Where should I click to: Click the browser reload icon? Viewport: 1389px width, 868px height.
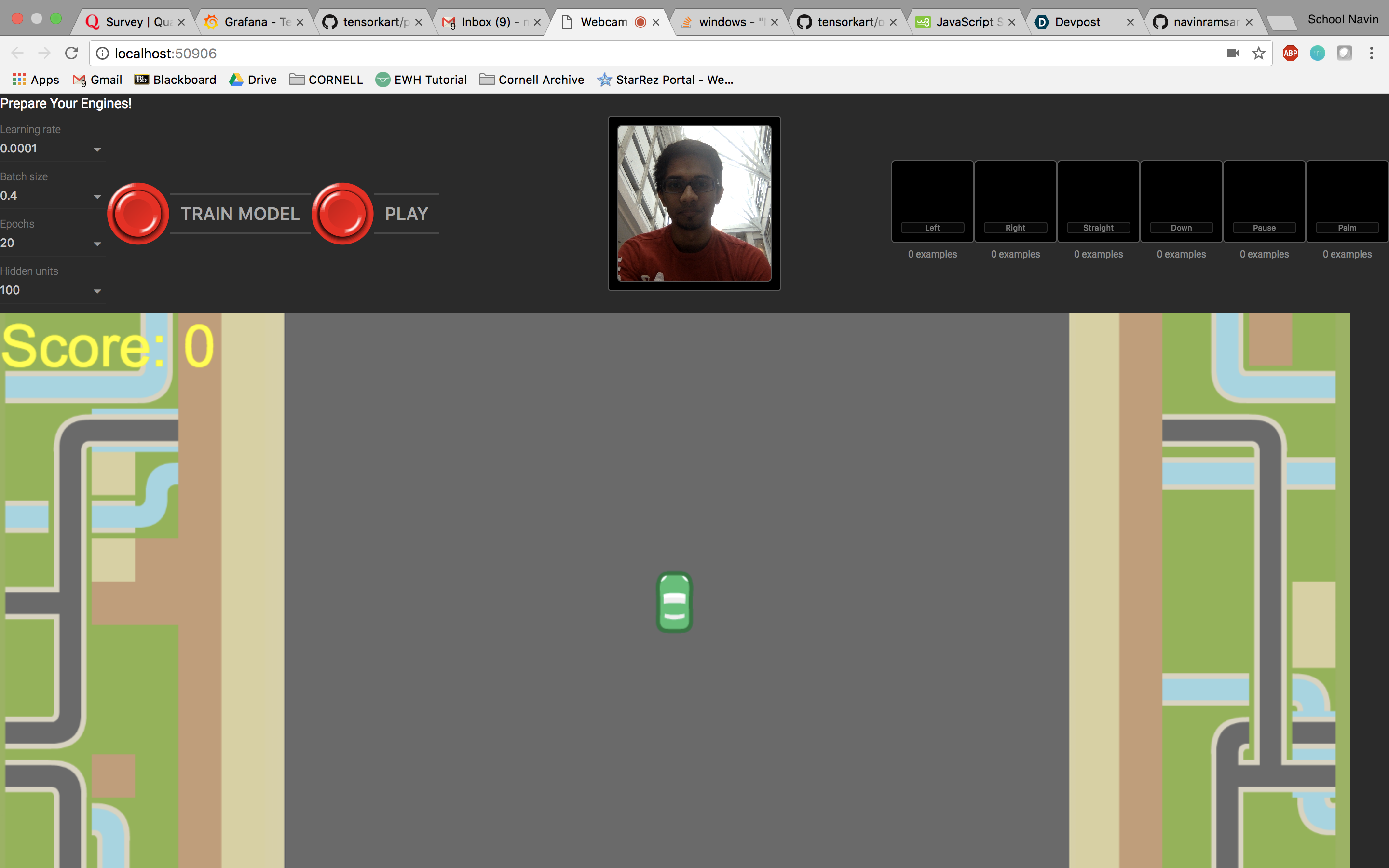[x=71, y=54]
